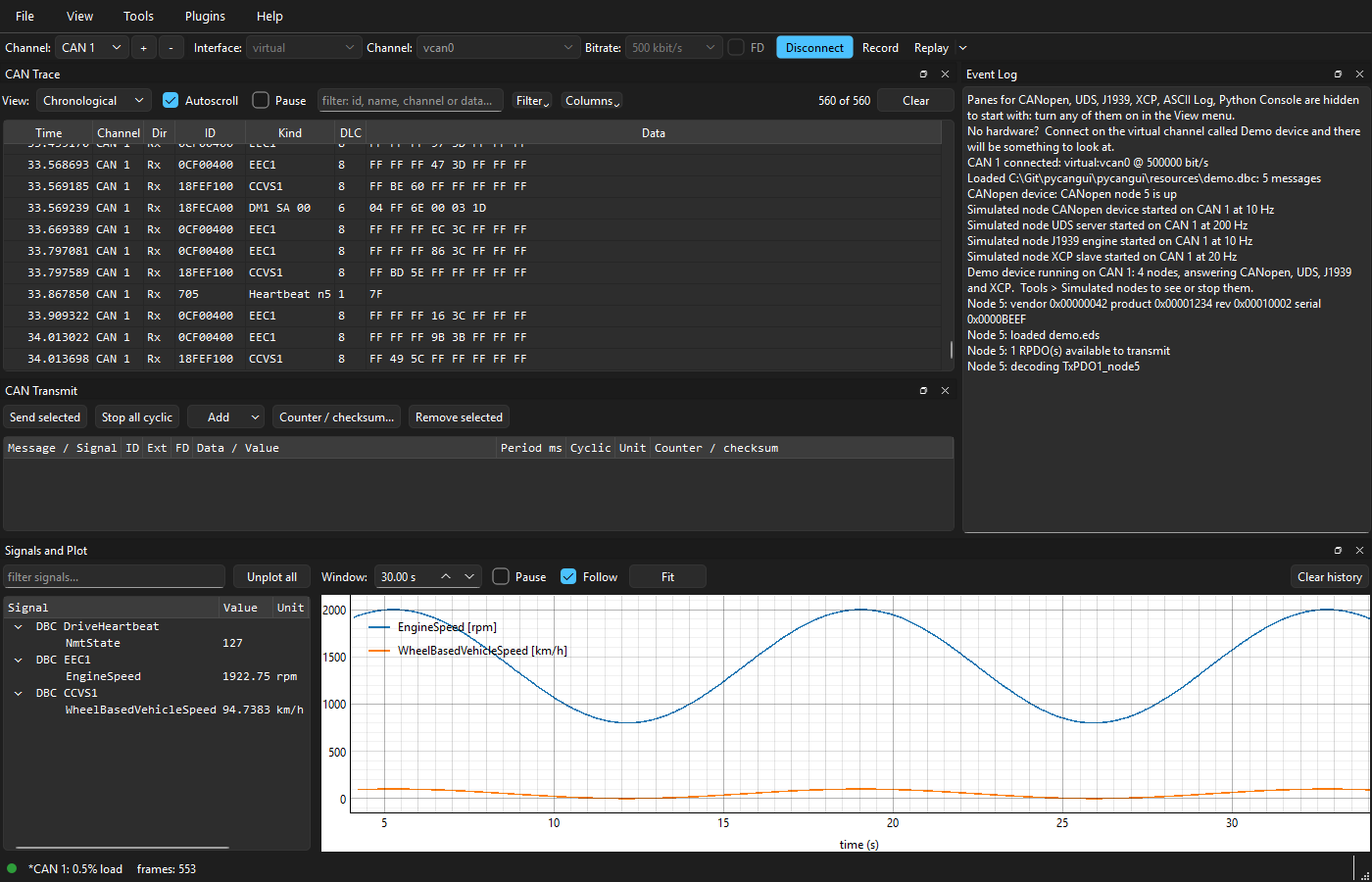Open the Help menu
This screenshot has width=1372, height=882.
click(x=269, y=16)
